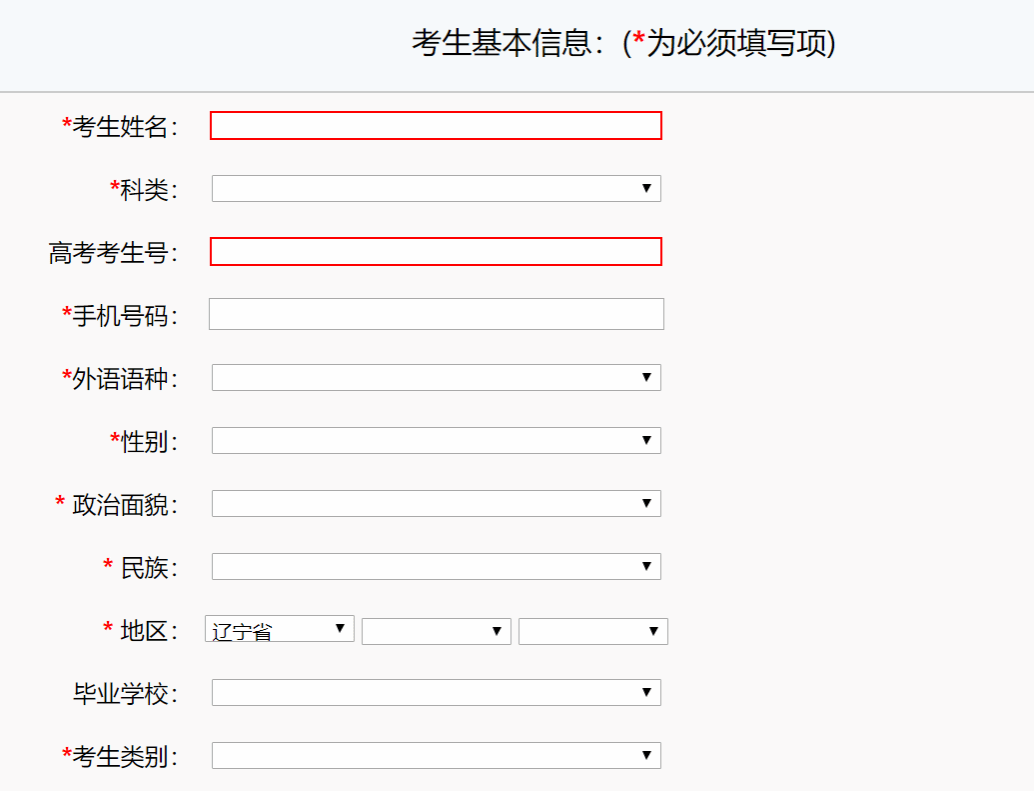Expand the middle 地区 city dropdown
Viewport: 1034px width, 791px height.
pyautogui.click(x=436, y=631)
